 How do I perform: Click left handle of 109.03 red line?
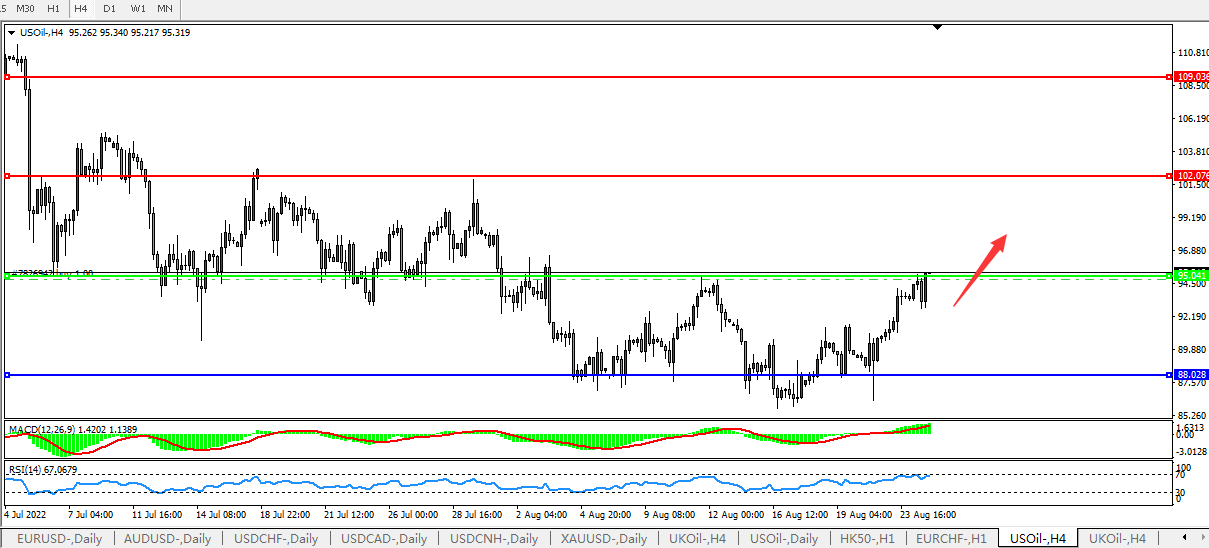click(x=8, y=76)
